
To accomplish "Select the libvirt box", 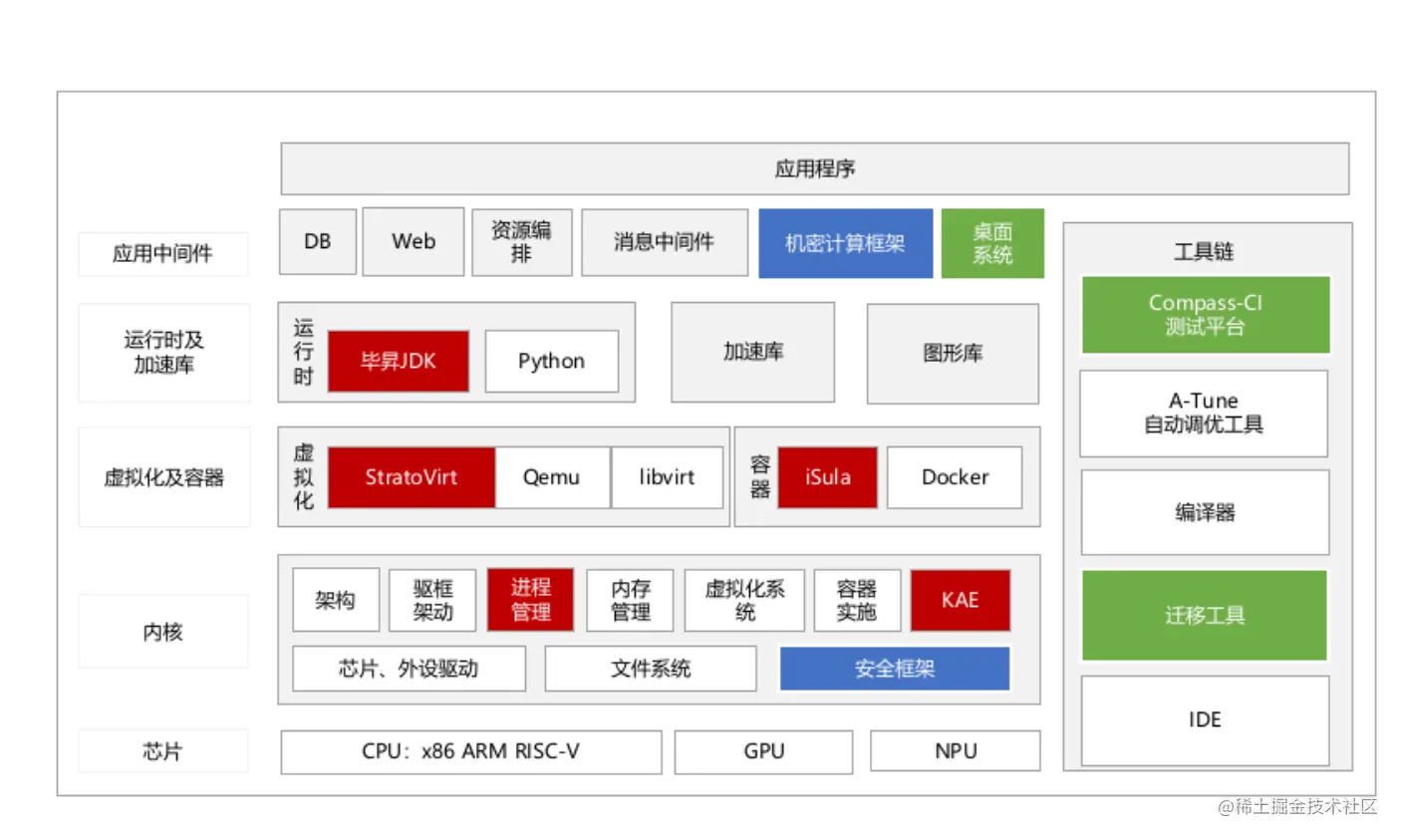I will point(667,477).
